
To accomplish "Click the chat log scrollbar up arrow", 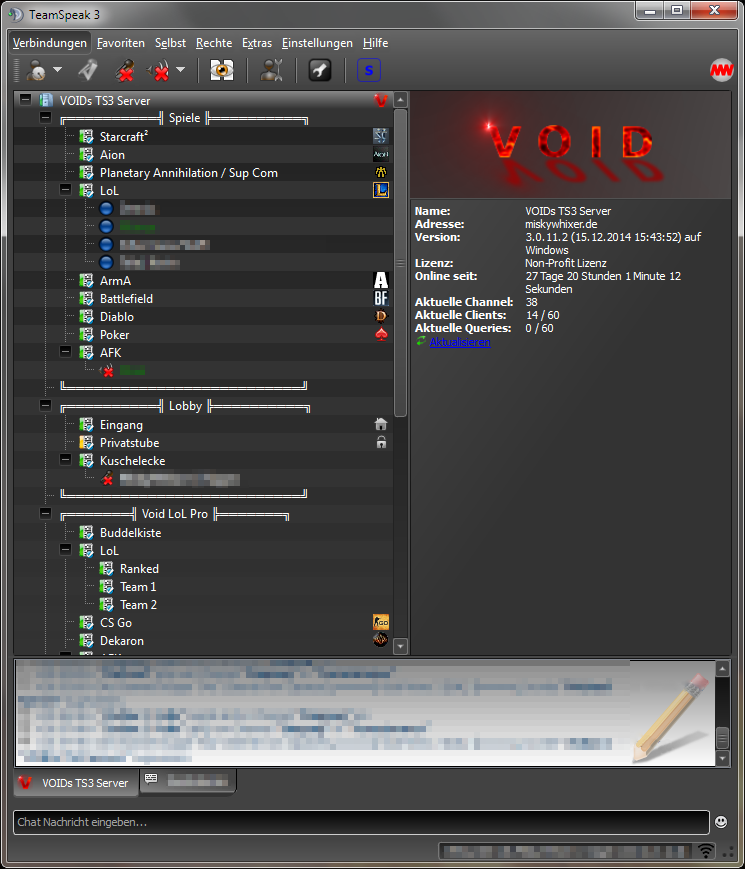I will 722,669.
